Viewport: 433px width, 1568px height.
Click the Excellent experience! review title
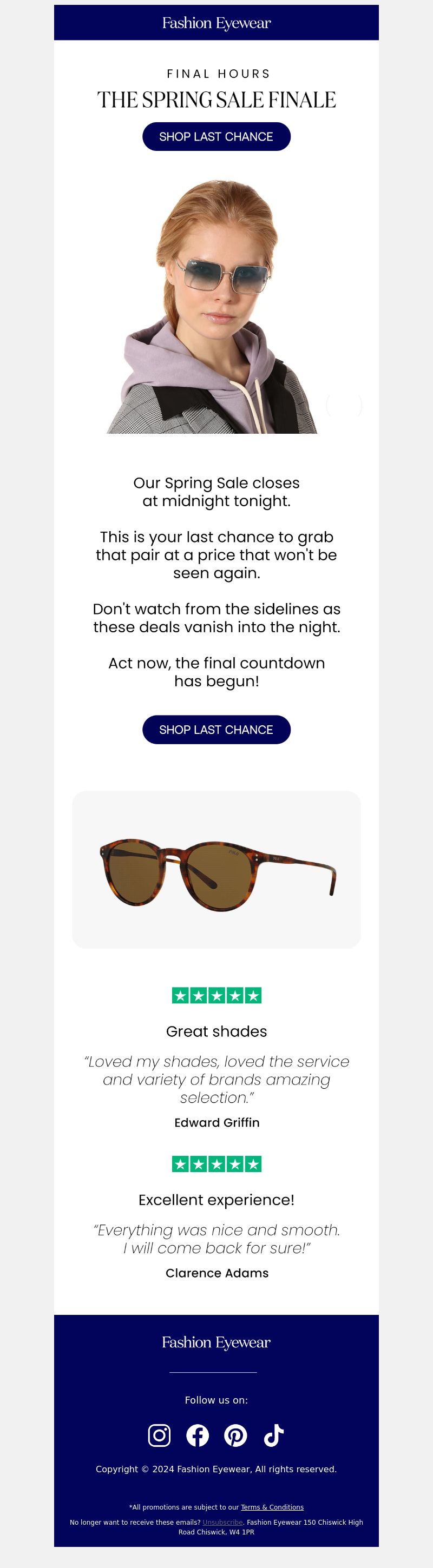217,1200
